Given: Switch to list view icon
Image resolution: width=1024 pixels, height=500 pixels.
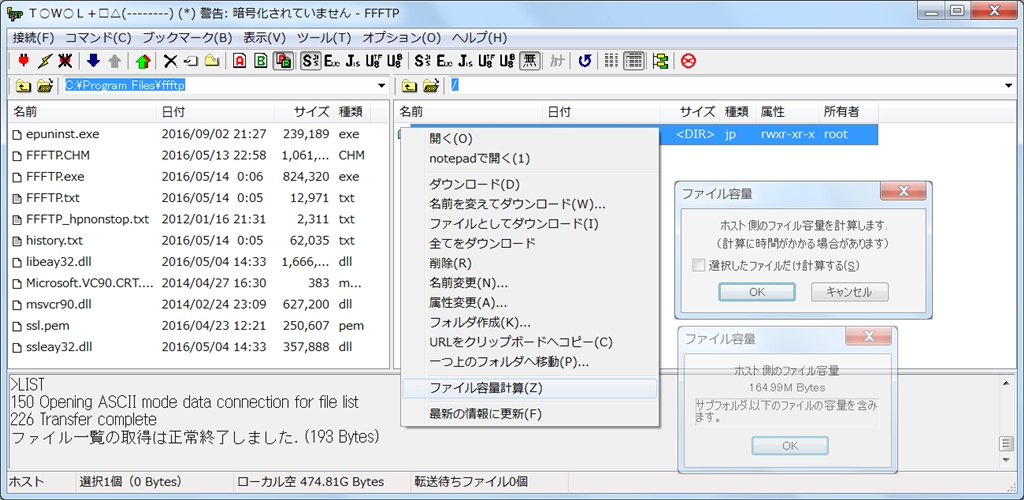Looking at the screenshot, I should tap(611, 61).
